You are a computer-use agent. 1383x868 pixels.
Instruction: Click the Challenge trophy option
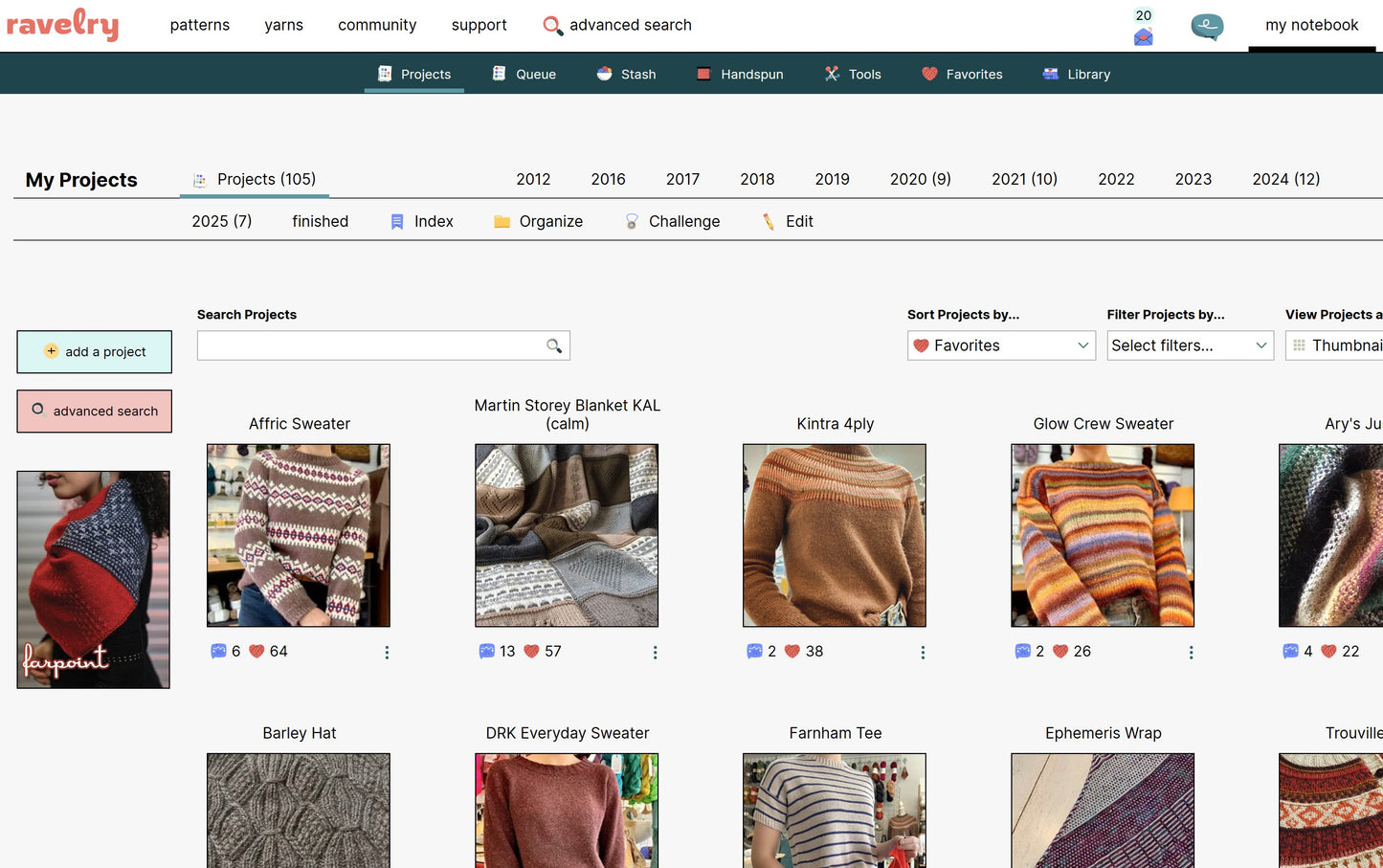tap(673, 221)
